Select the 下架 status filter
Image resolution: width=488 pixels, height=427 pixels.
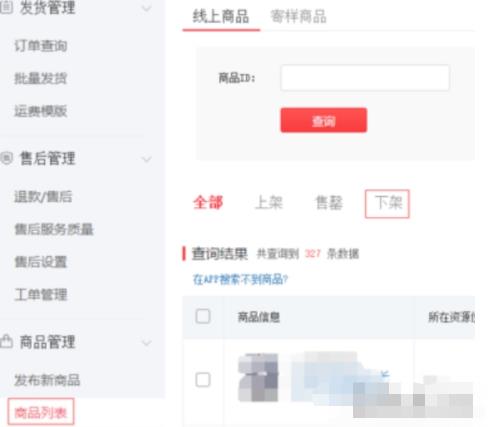[x=387, y=203]
